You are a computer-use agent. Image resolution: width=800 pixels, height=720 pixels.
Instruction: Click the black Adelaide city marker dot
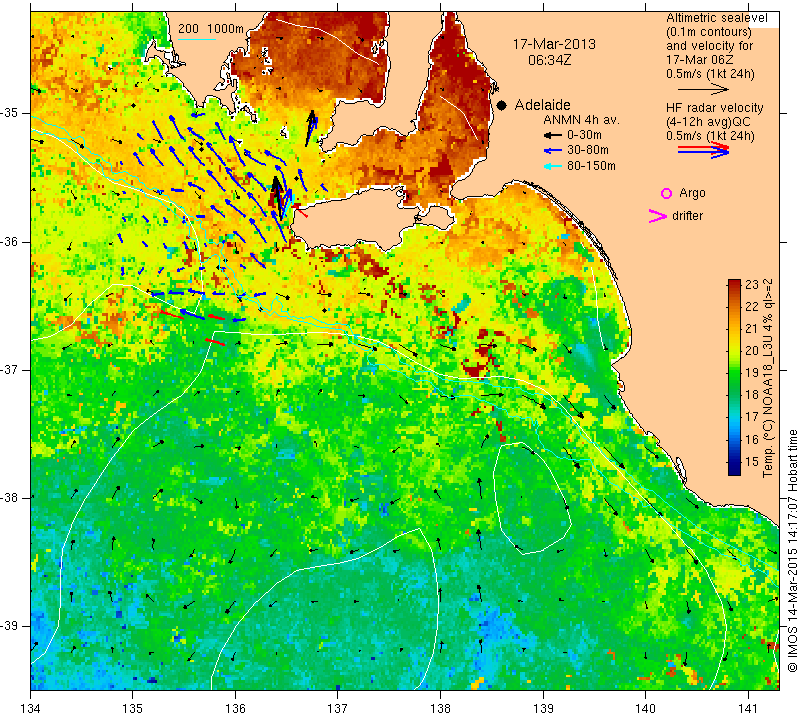[502, 105]
